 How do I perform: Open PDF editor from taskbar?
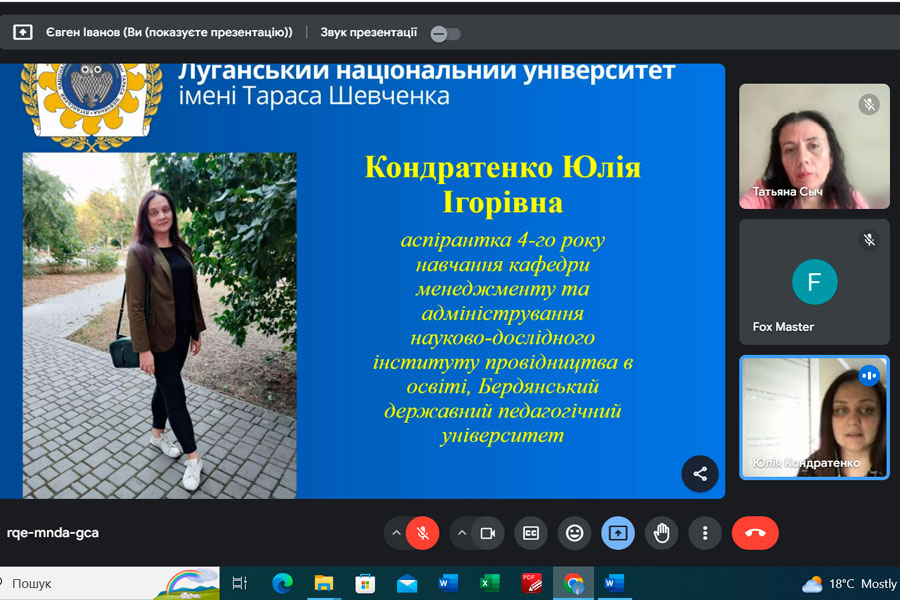coord(532,583)
